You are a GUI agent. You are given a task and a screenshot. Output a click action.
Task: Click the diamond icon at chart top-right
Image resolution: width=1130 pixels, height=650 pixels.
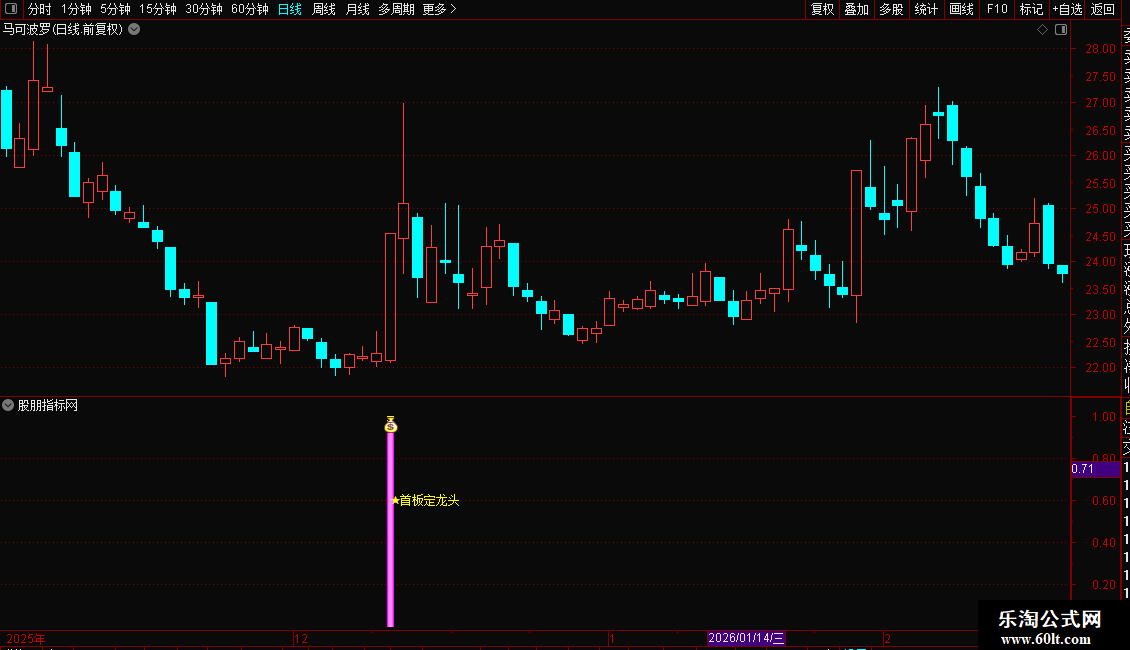[x=1042, y=30]
